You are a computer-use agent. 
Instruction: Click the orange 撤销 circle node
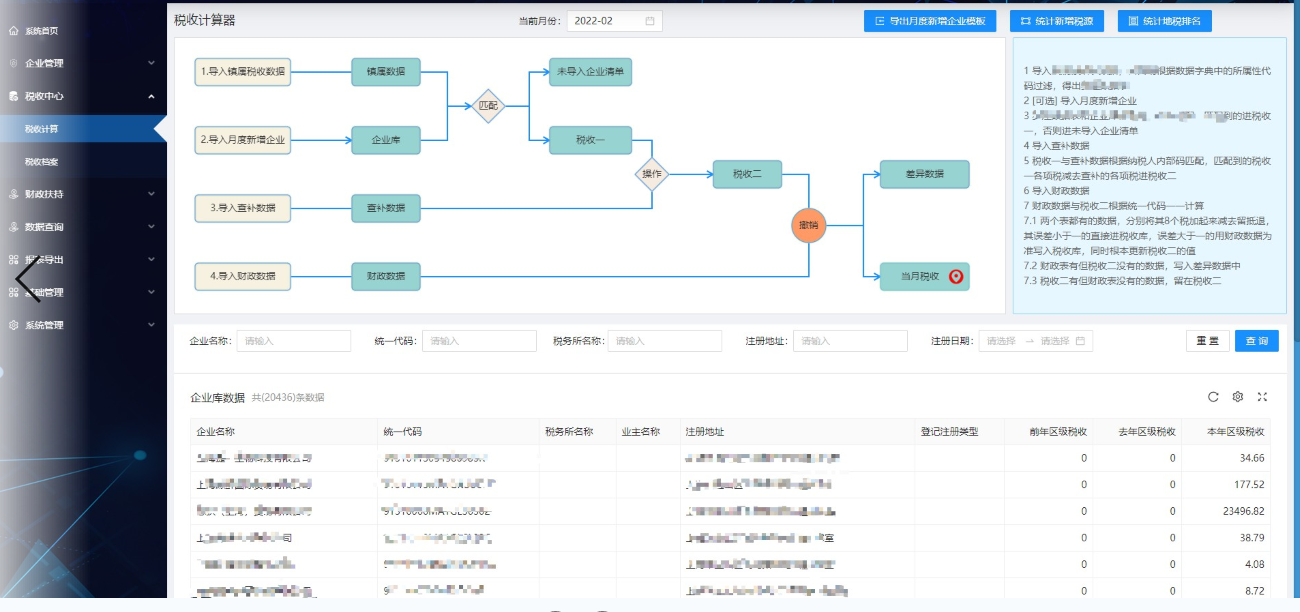(808, 225)
